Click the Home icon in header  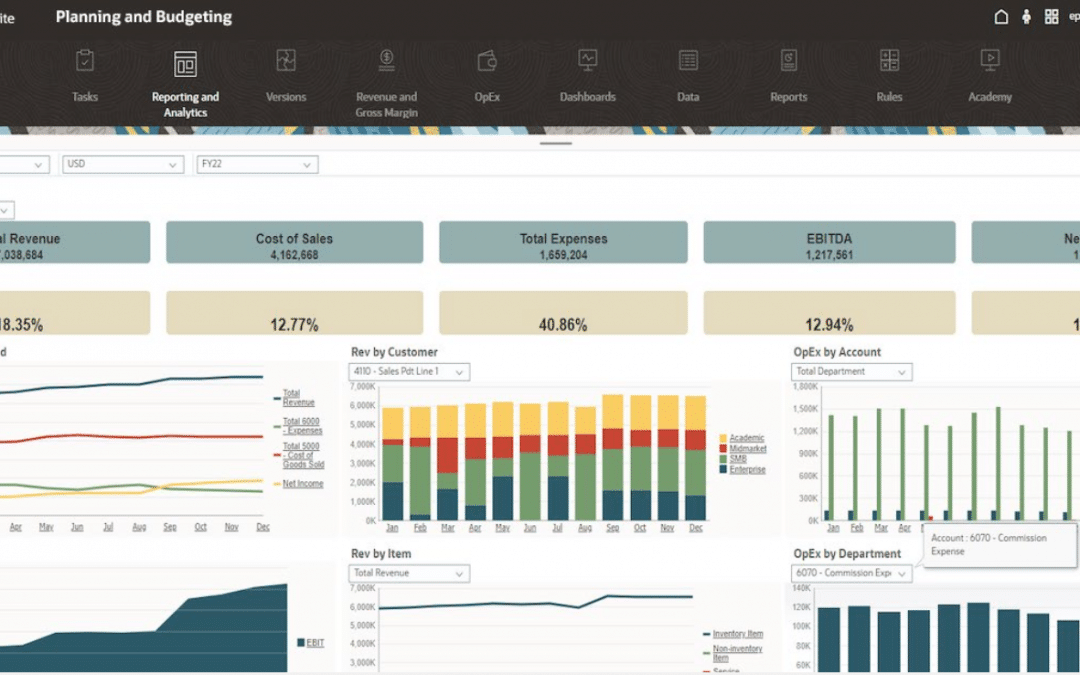coord(1001,17)
